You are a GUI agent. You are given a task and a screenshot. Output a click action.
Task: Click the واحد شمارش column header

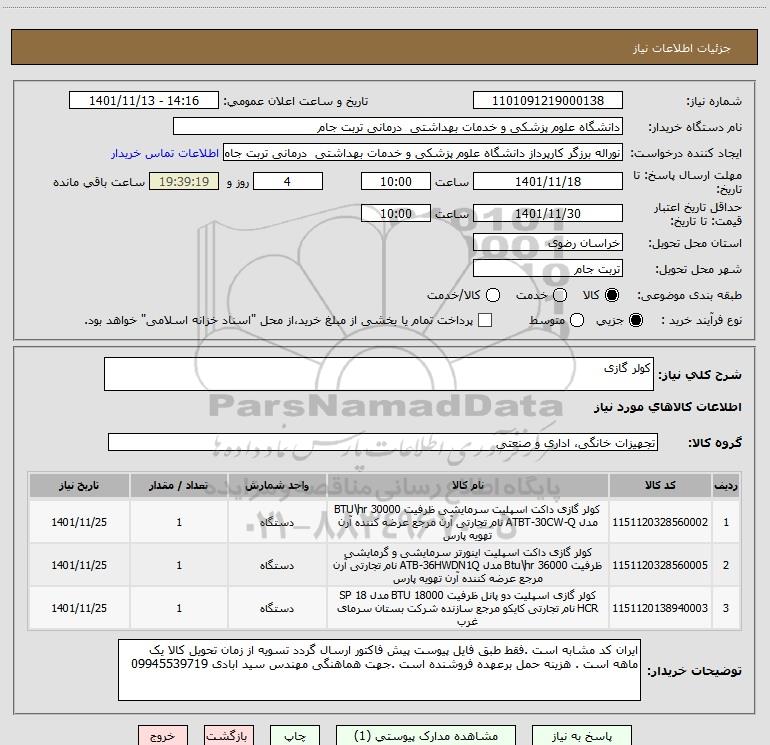[x=277, y=486]
